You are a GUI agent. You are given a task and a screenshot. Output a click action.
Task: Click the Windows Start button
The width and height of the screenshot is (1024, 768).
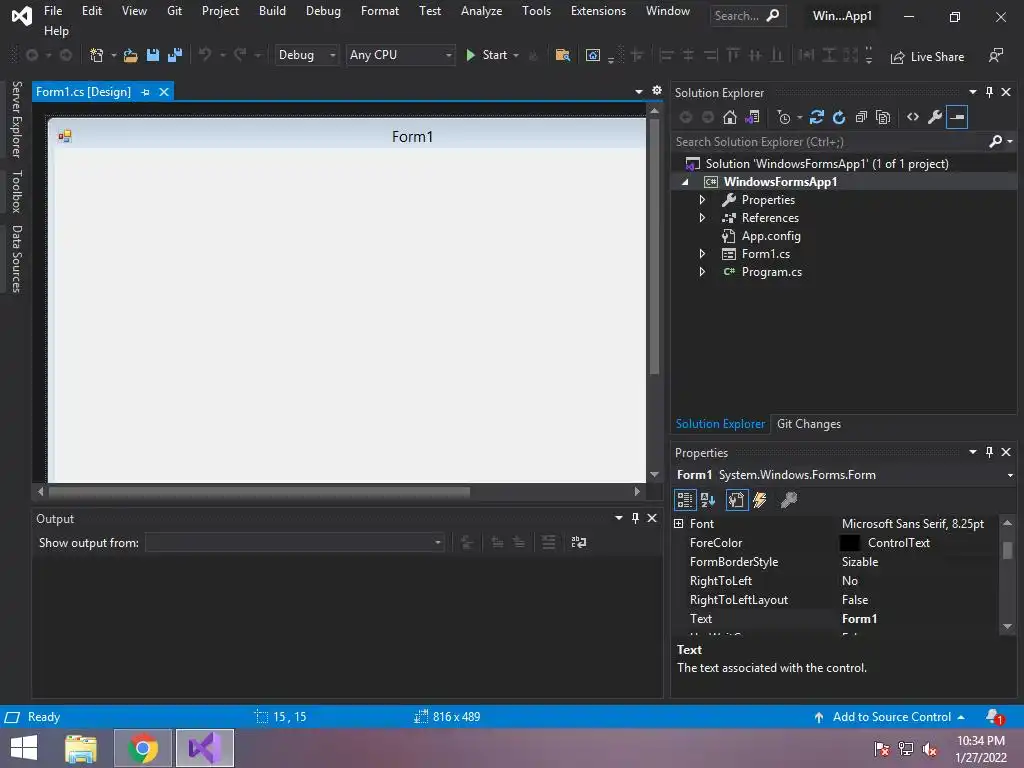[24, 748]
